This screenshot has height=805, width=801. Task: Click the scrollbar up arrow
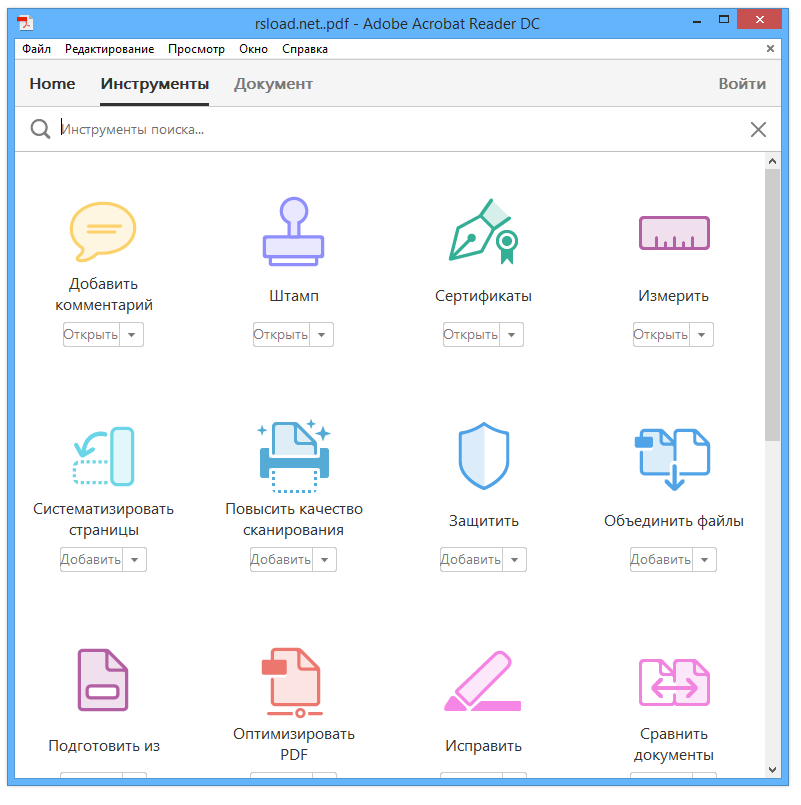point(772,161)
